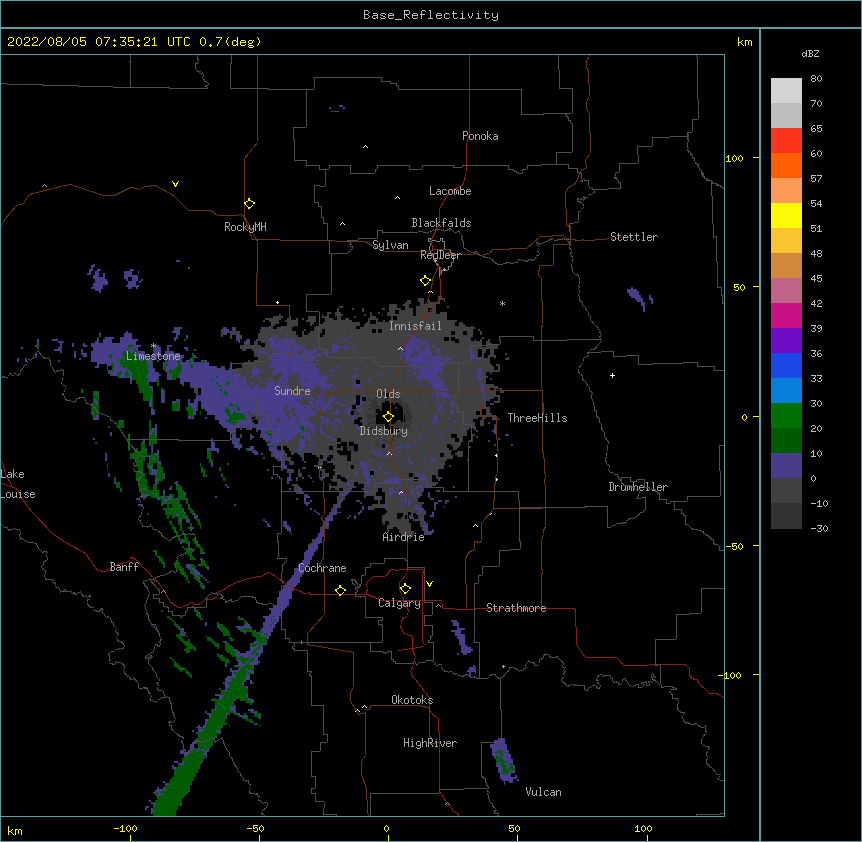Screen dimensions: 862x842
Task: Click the Sylvan label
Action: coord(390,245)
